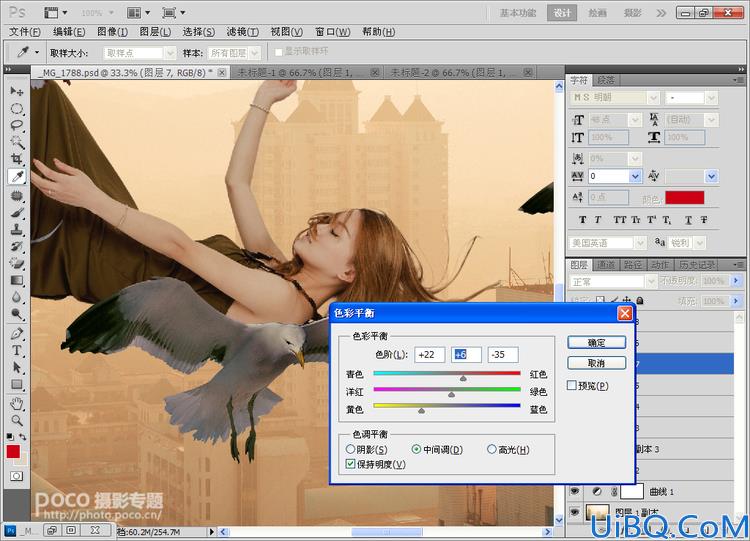Select the Move tool
Screen dimensions: 750x541
coord(17,91)
